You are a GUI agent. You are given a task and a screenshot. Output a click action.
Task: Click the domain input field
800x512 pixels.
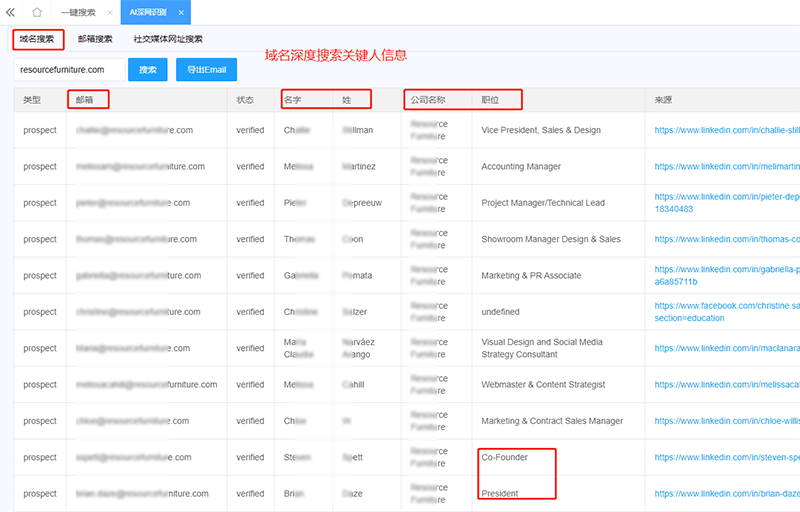click(x=69, y=70)
